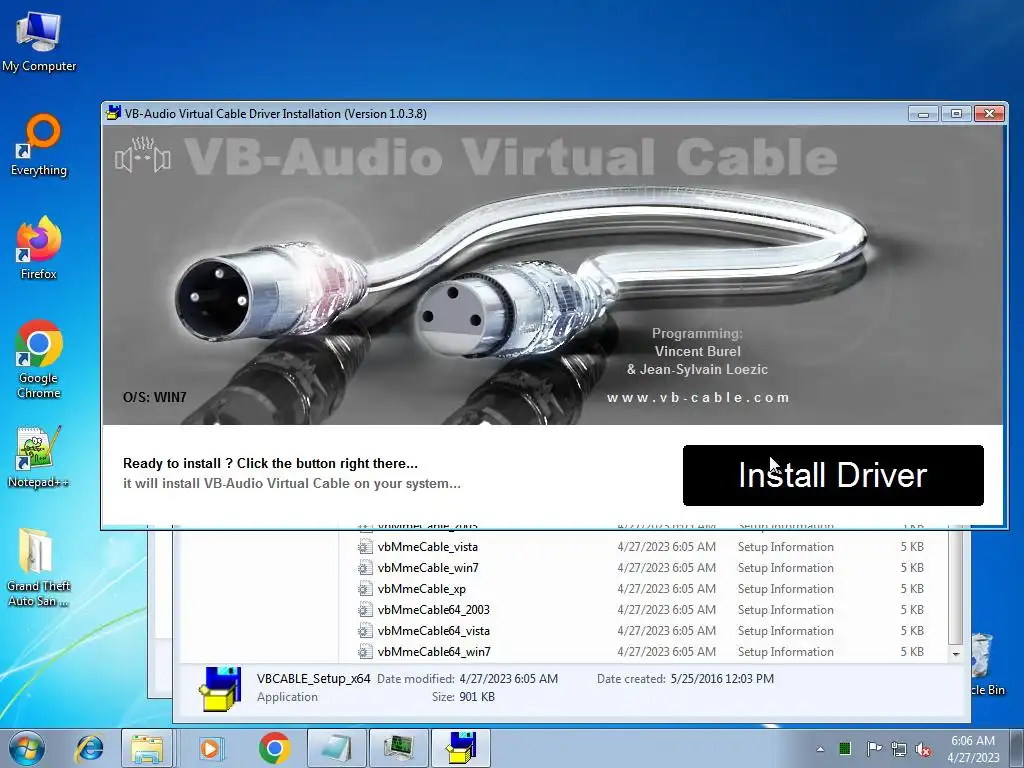The height and width of the screenshot is (768, 1024).
Task: Minimize the VB-Audio installer window
Action: click(x=923, y=114)
